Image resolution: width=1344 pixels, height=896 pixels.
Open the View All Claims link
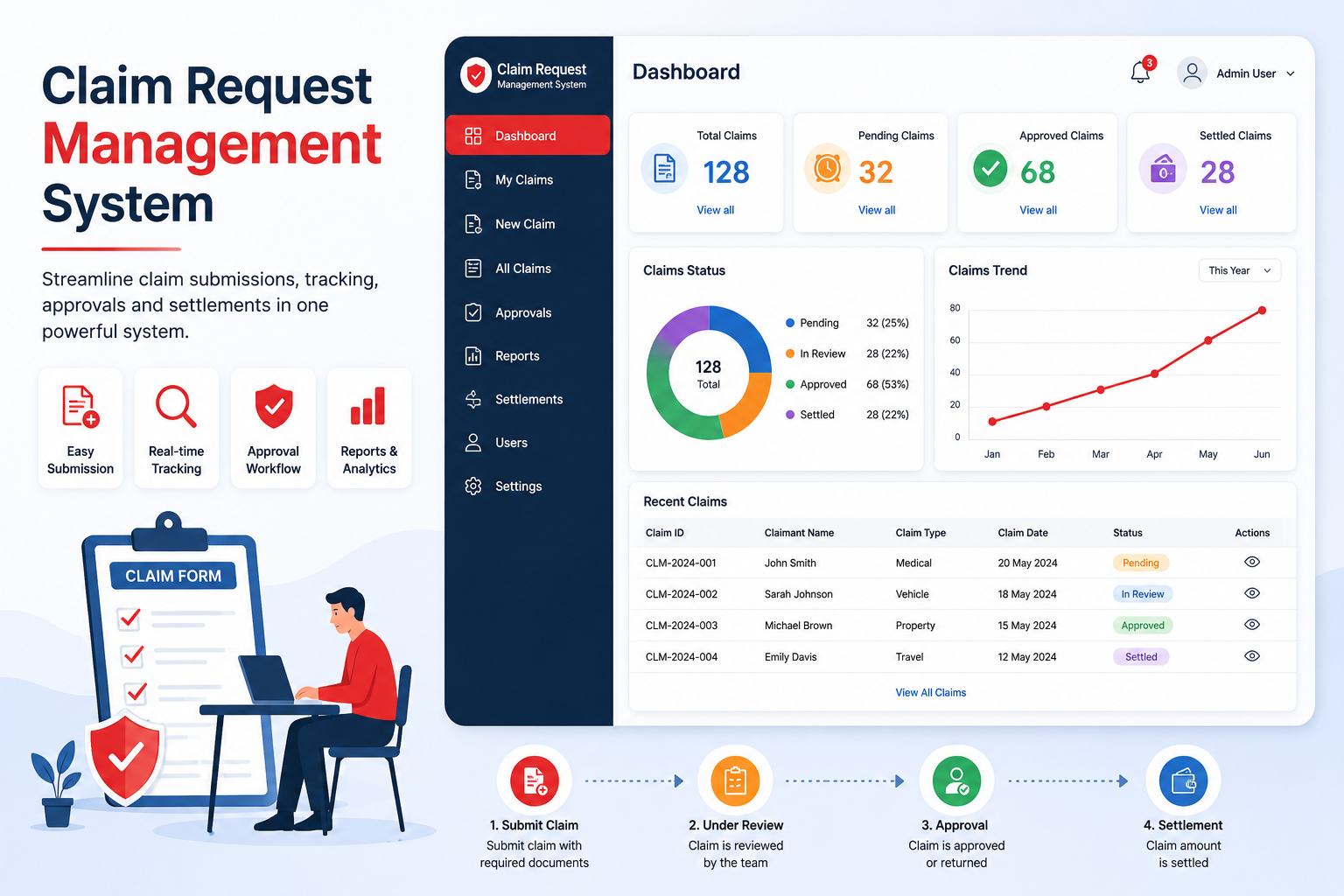(x=931, y=692)
